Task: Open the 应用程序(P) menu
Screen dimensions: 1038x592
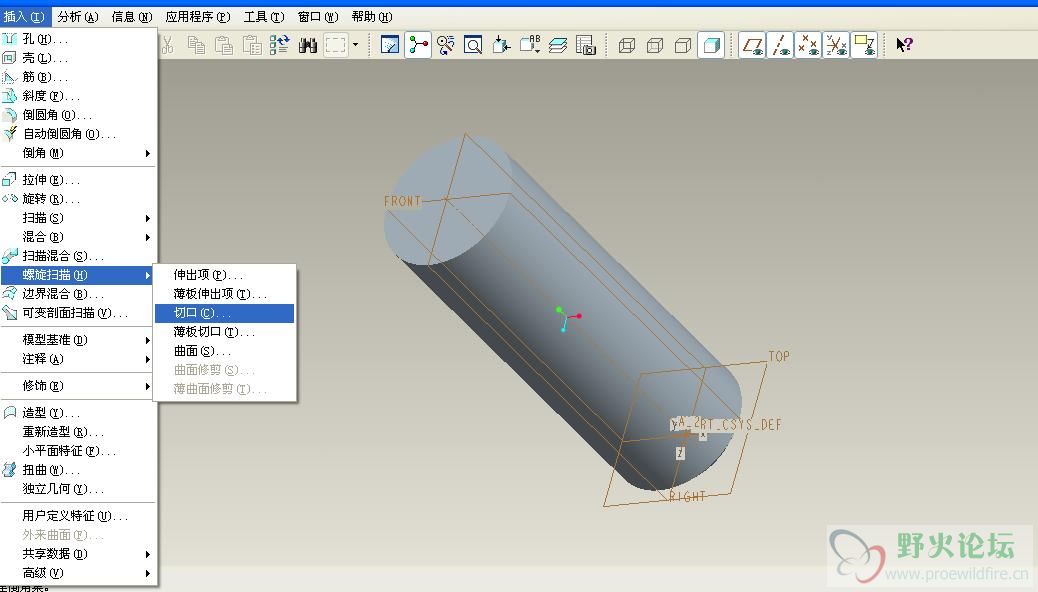Action: pos(198,17)
